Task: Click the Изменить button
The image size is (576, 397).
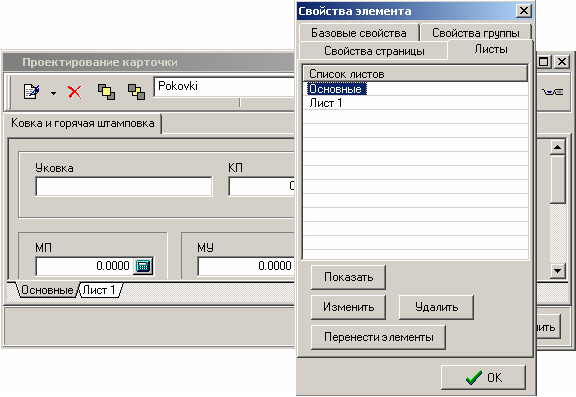Action: pos(348,307)
